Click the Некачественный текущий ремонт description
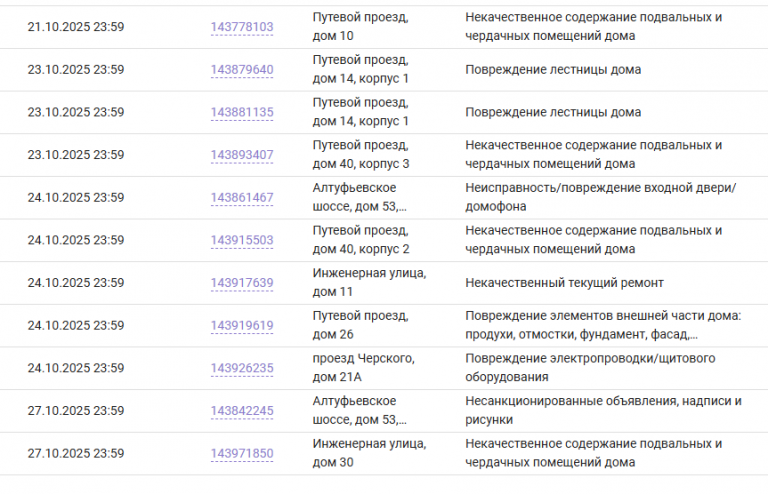768x494 pixels. (564, 283)
